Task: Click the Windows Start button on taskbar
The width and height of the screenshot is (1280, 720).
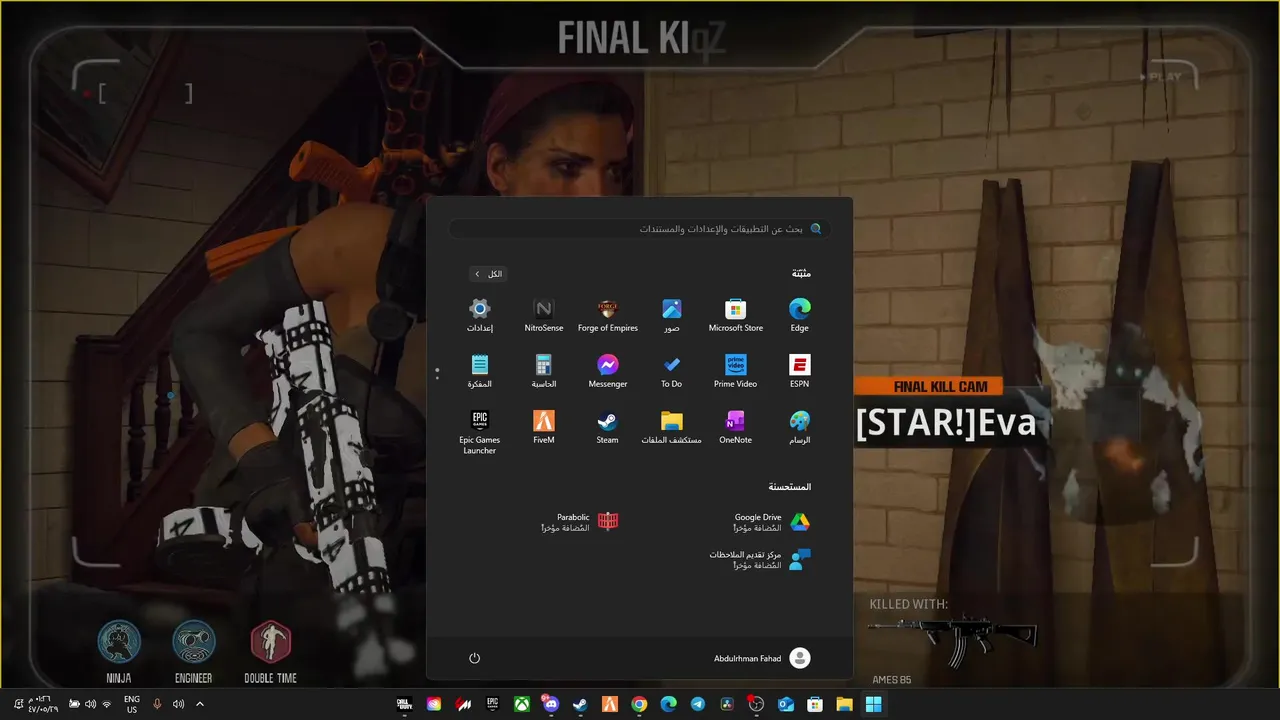Action: coord(873,704)
